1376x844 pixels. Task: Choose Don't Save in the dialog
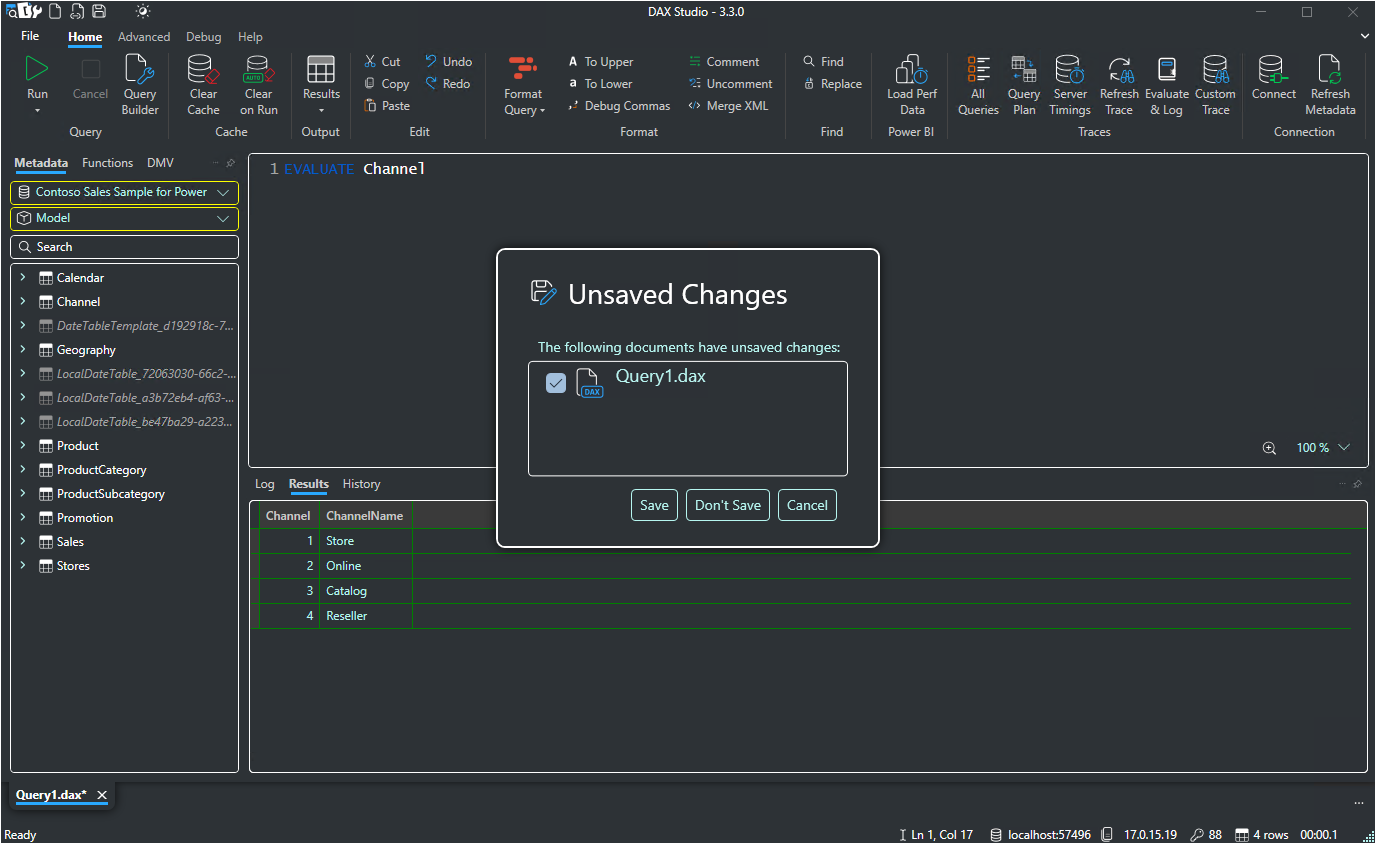[x=728, y=505]
